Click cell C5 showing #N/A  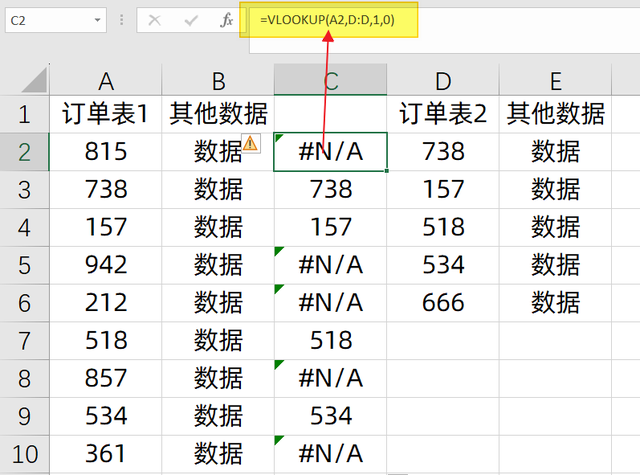tap(331, 265)
